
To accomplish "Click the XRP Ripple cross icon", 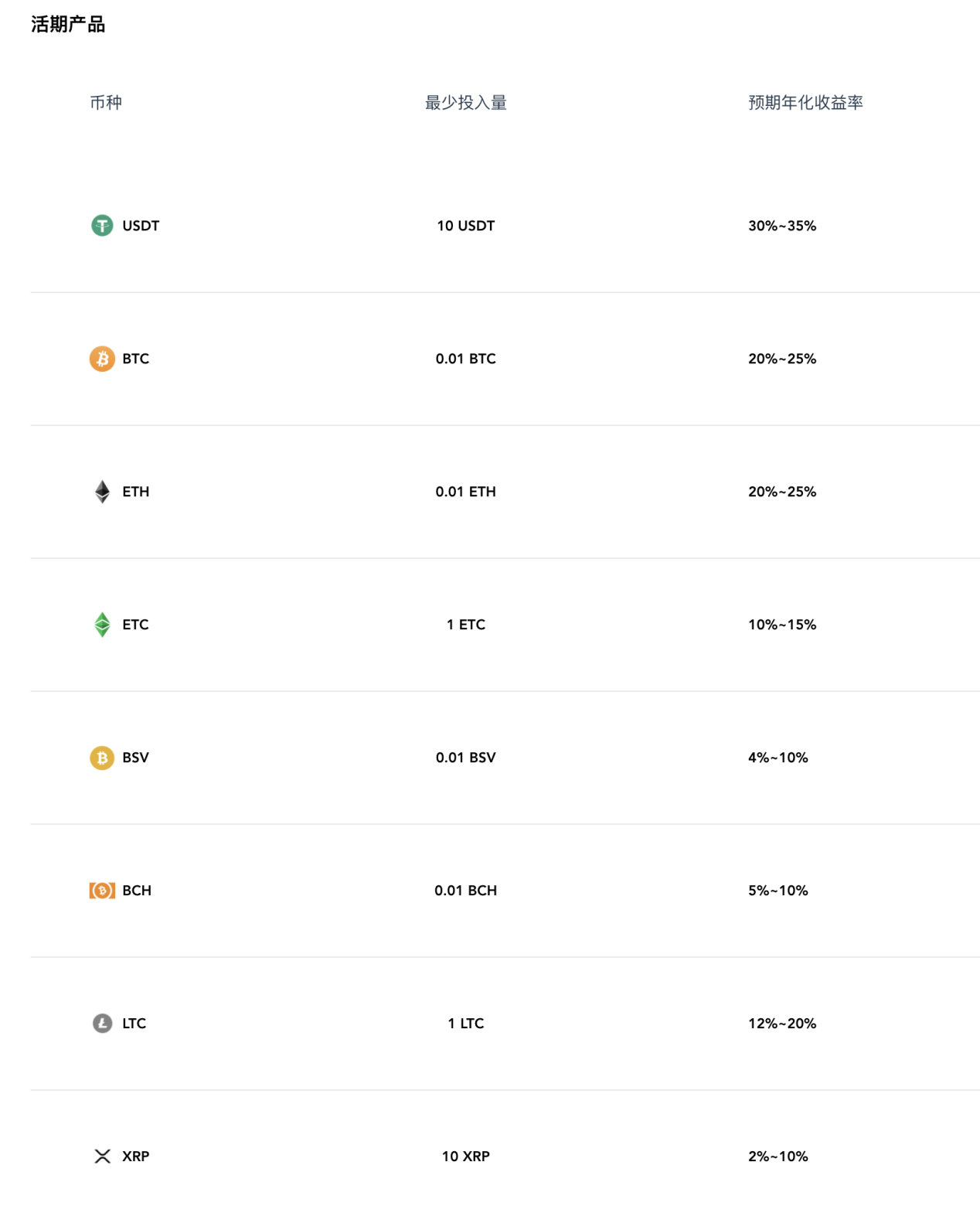I will tap(102, 1157).
